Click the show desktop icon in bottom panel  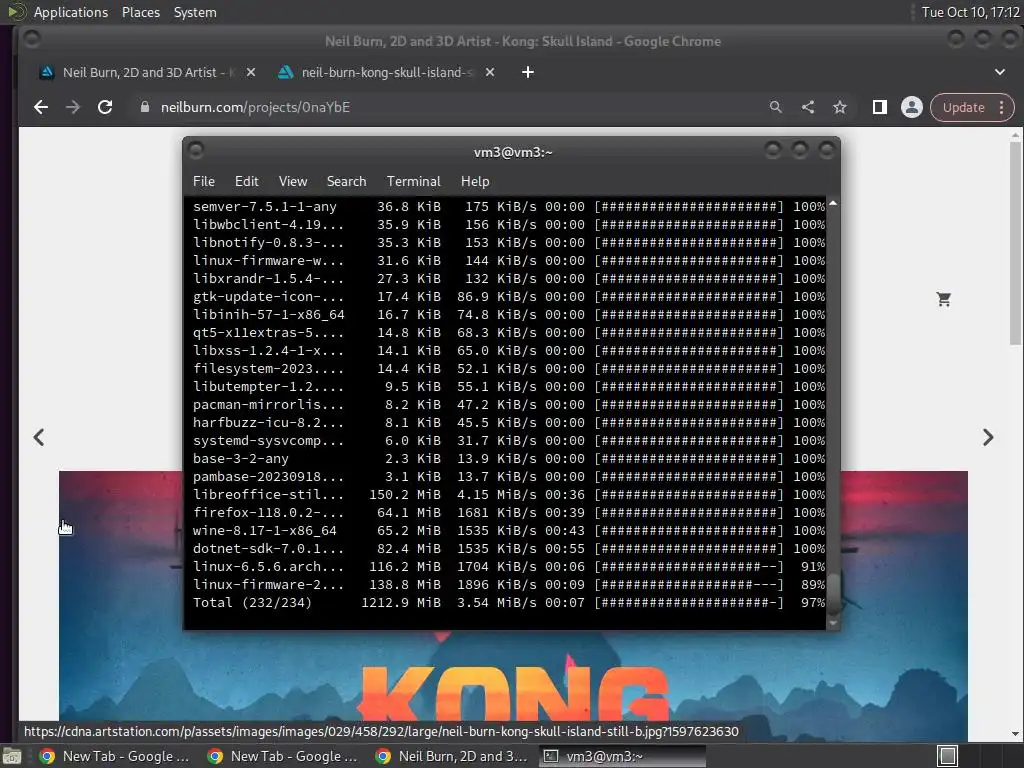[x=11, y=756]
